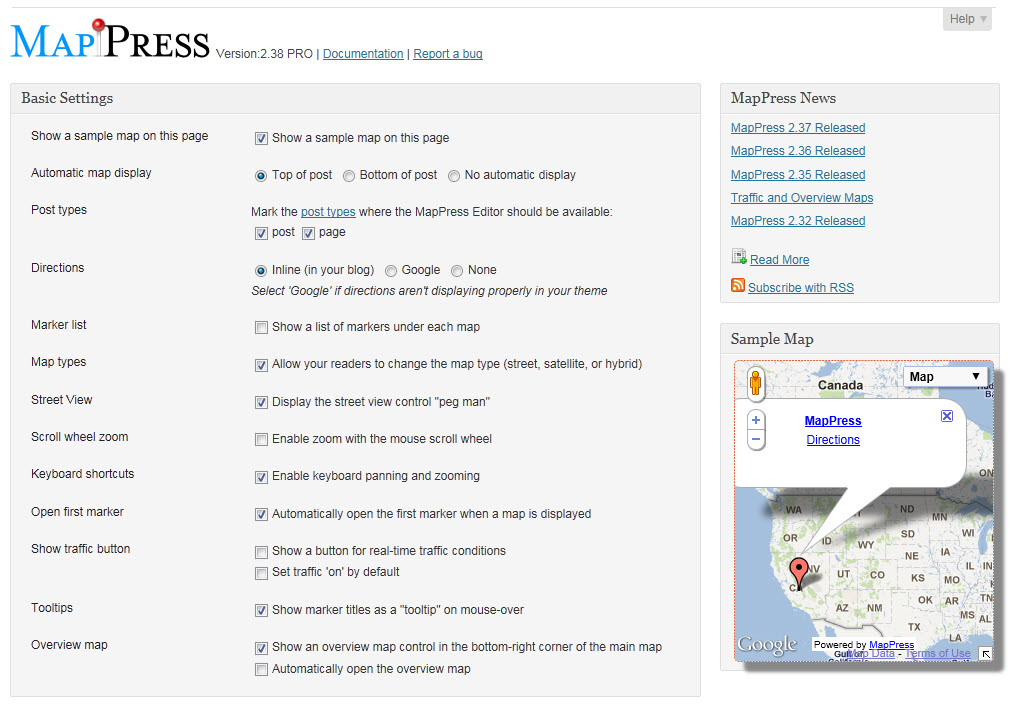1010x705 pixels.
Task: Click the Read More page icon
Action: [x=738, y=257]
